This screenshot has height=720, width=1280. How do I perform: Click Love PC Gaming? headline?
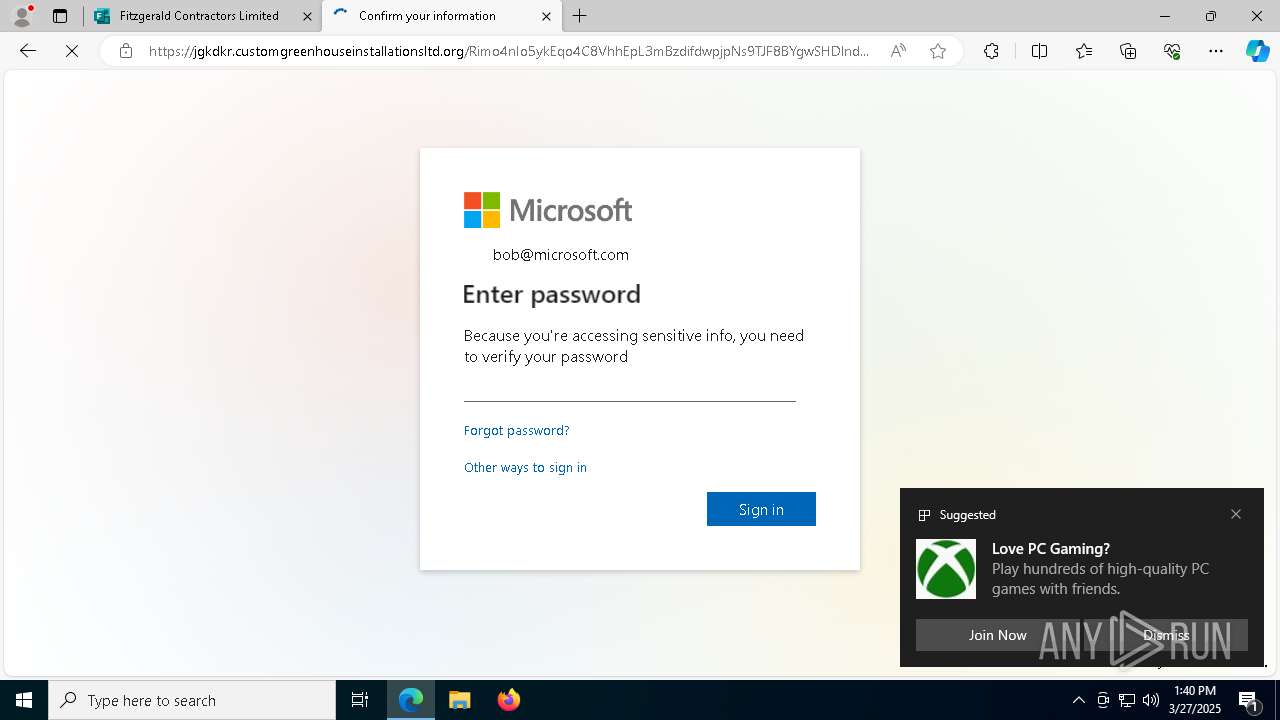coord(1051,548)
